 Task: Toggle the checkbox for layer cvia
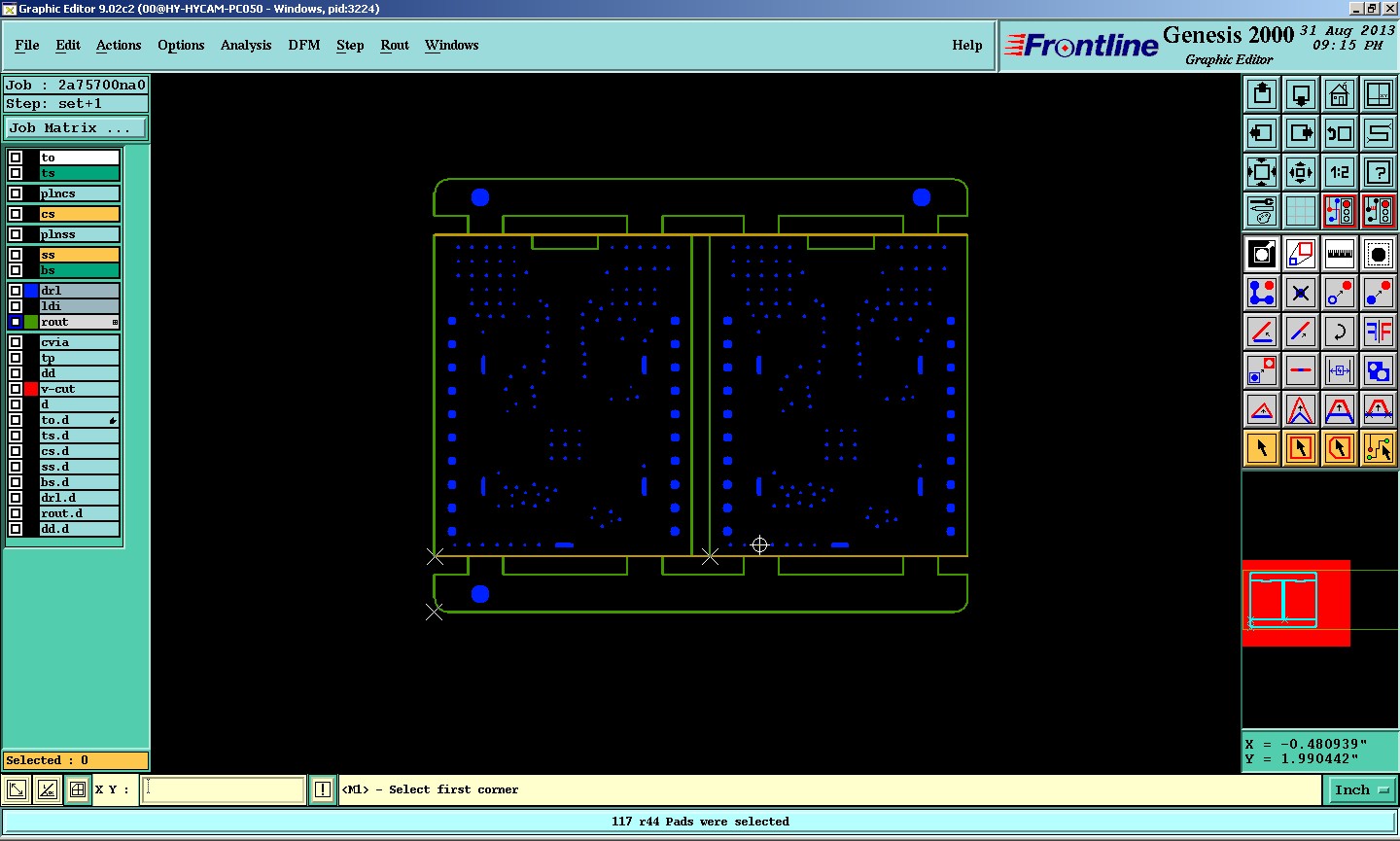[x=16, y=342]
